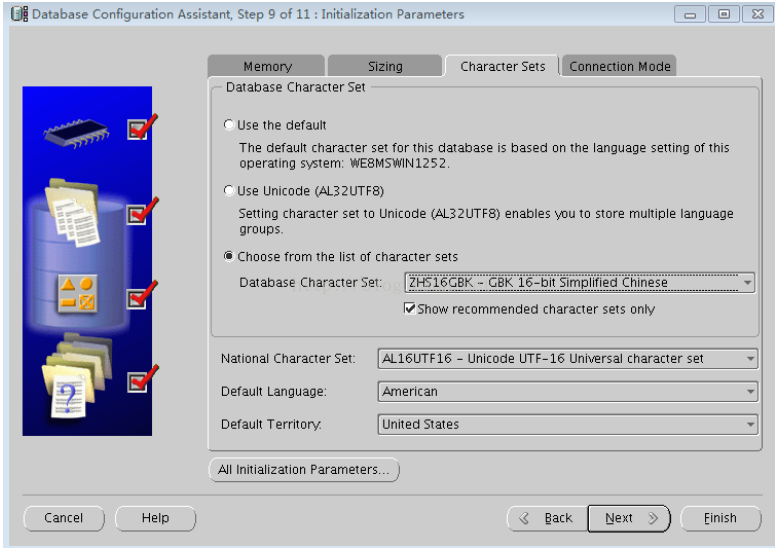Screen dimensions: 775x548
Task: Click the All Initialization Parameters button
Action: [x=304, y=469]
